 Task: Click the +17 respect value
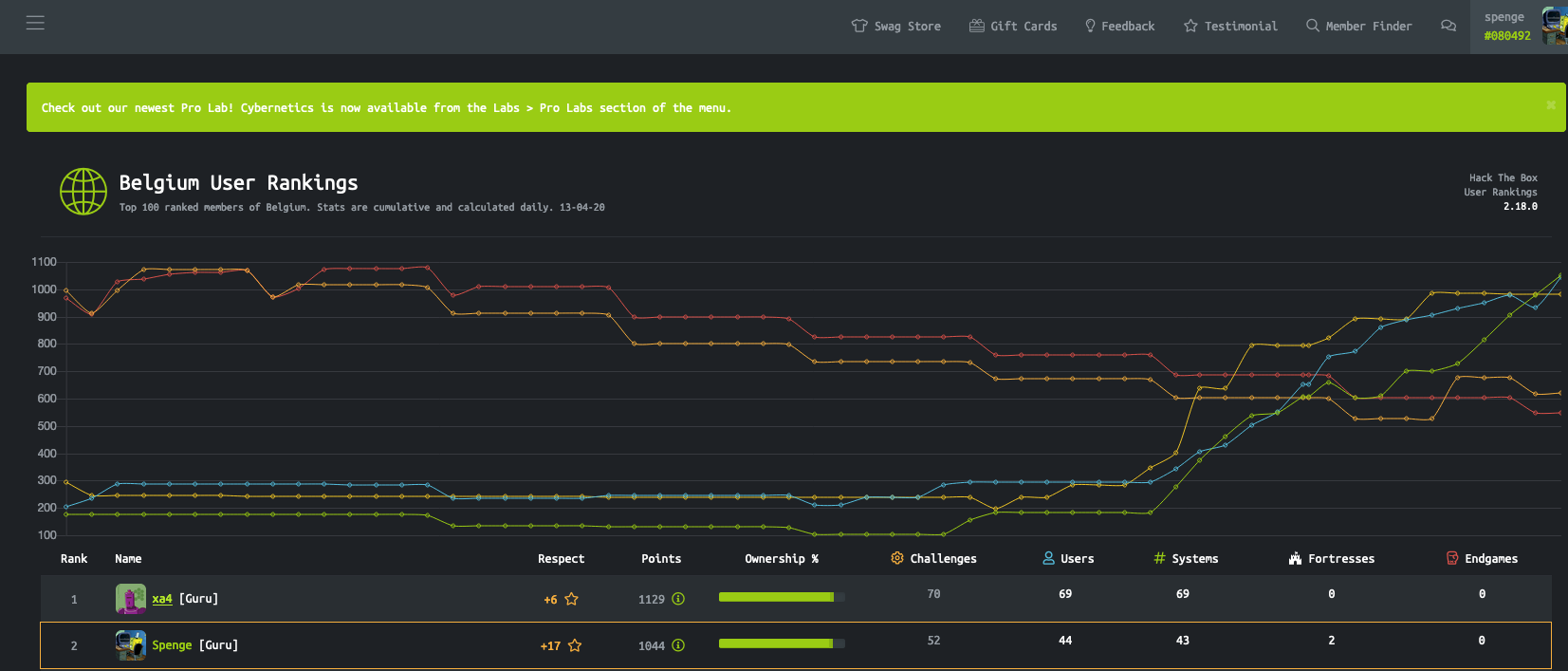pos(550,646)
